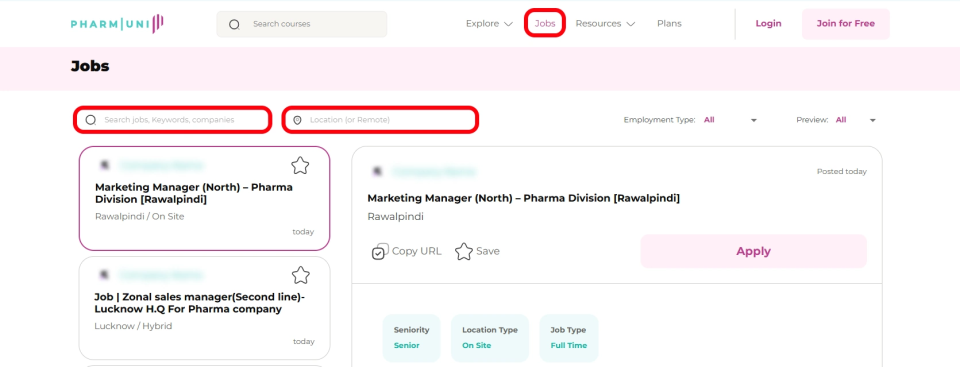Click 'Lucknow / Hybrid' text
The width and height of the screenshot is (960, 367).
(133, 326)
